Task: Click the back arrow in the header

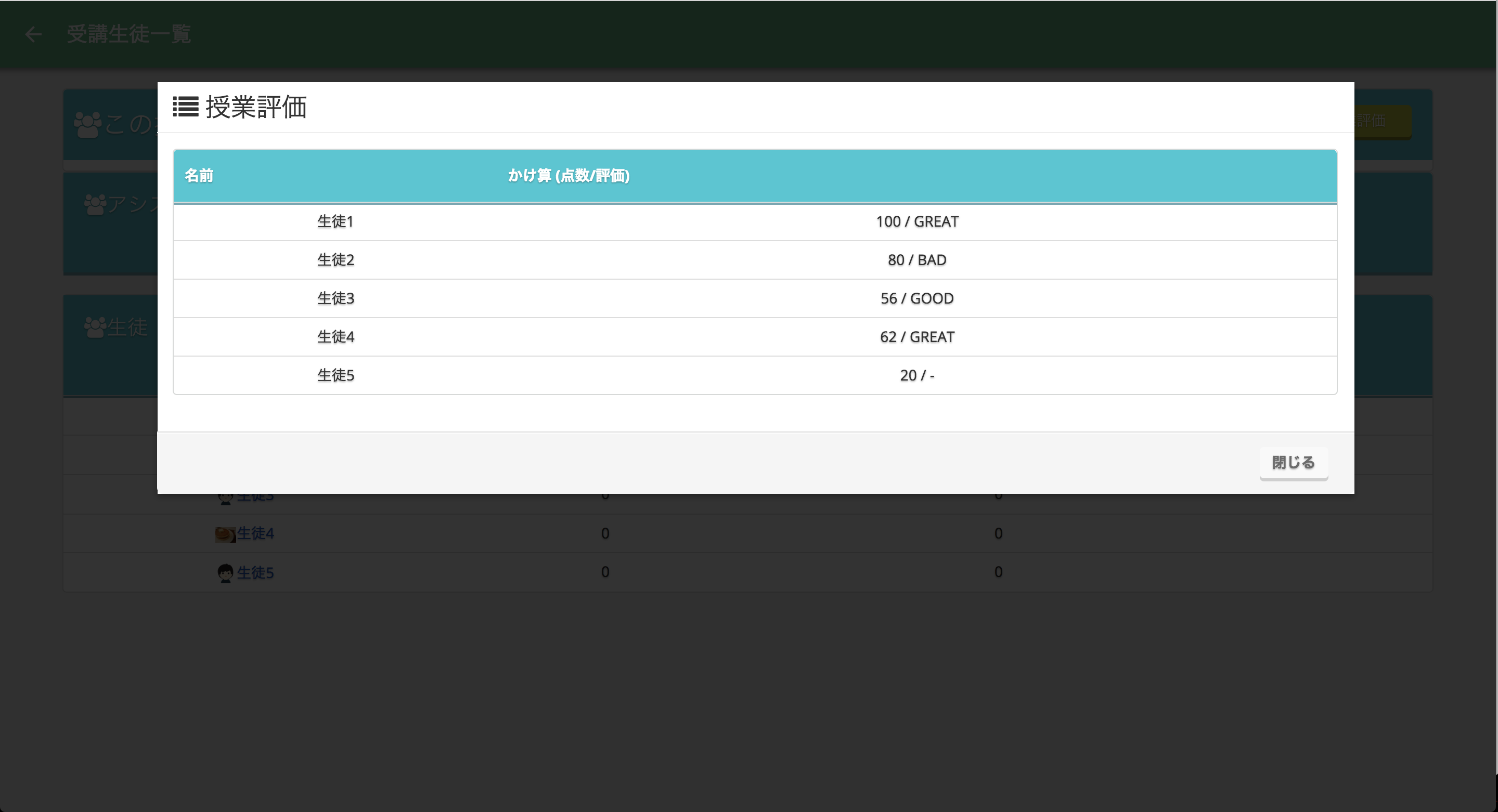Action: 34,34
